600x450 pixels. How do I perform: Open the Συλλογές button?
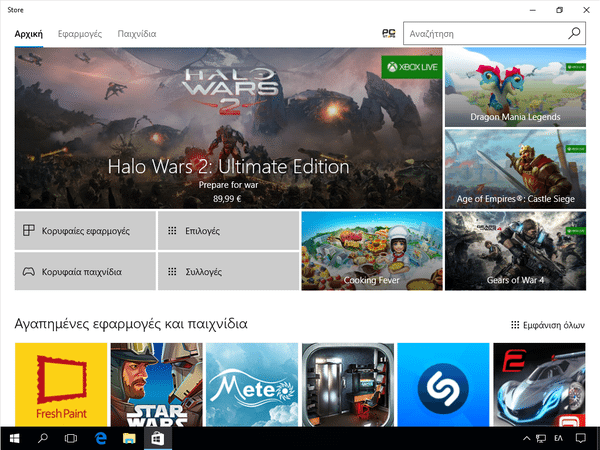(229, 271)
